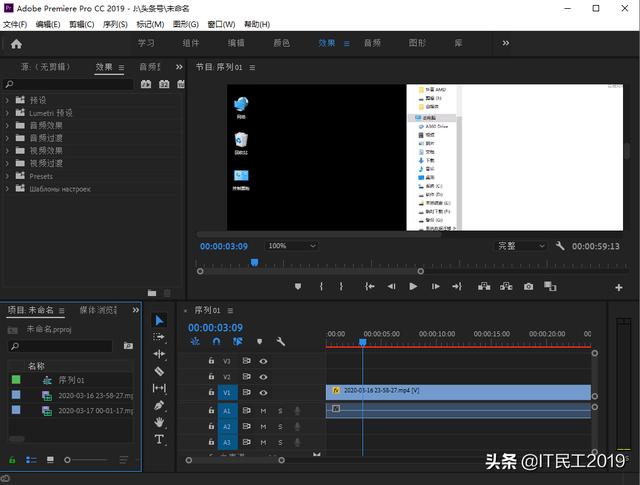
Task: Select the Hand tool
Action: pyautogui.click(x=159, y=422)
